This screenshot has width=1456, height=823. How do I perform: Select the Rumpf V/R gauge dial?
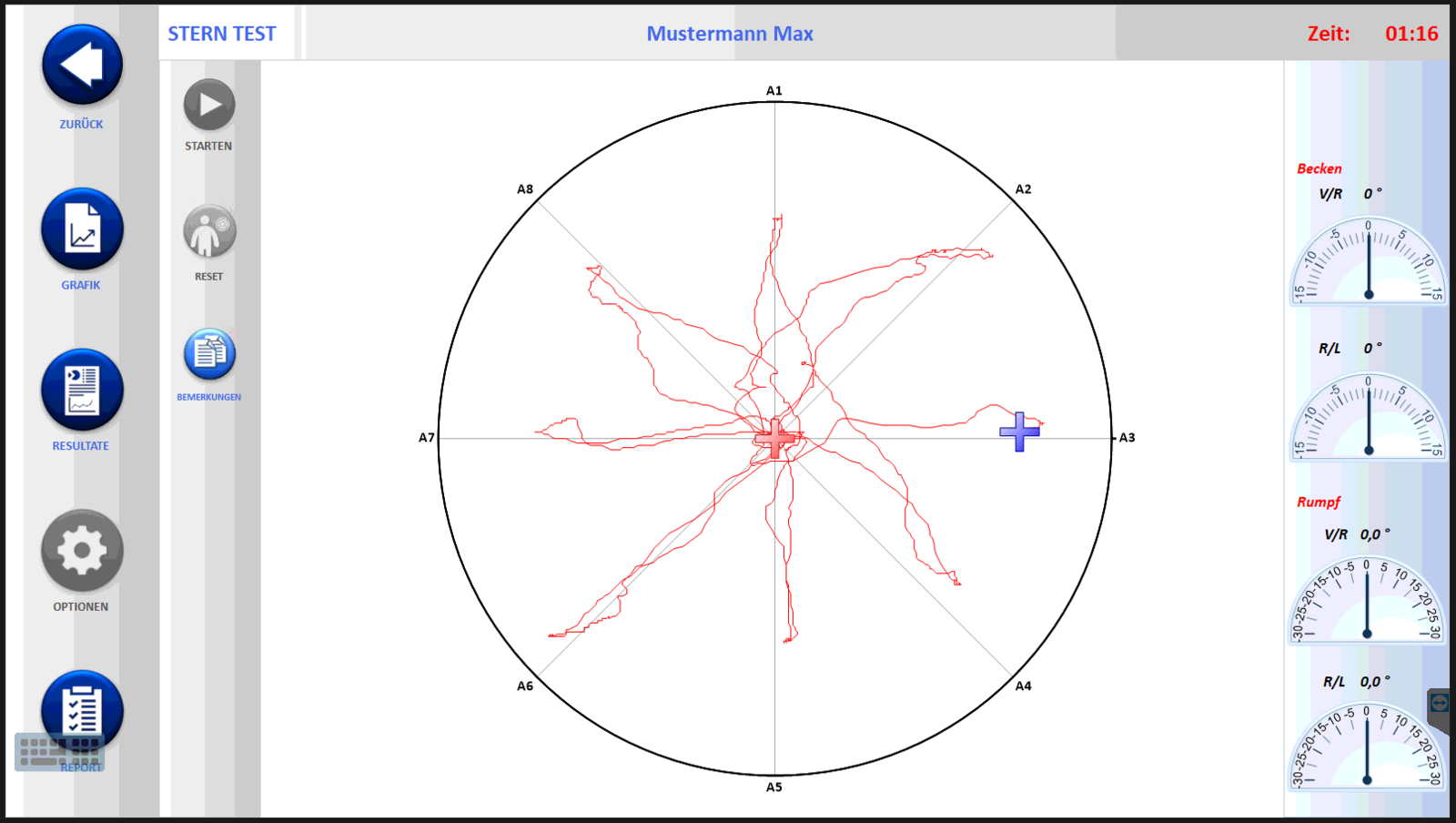(1367, 602)
